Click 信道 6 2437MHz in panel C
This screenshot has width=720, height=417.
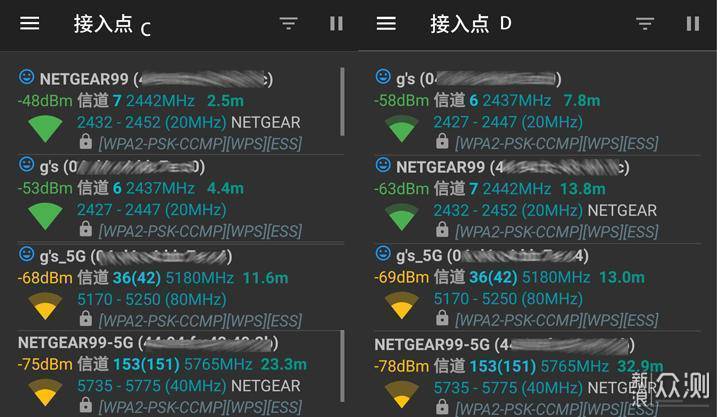click(136, 188)
